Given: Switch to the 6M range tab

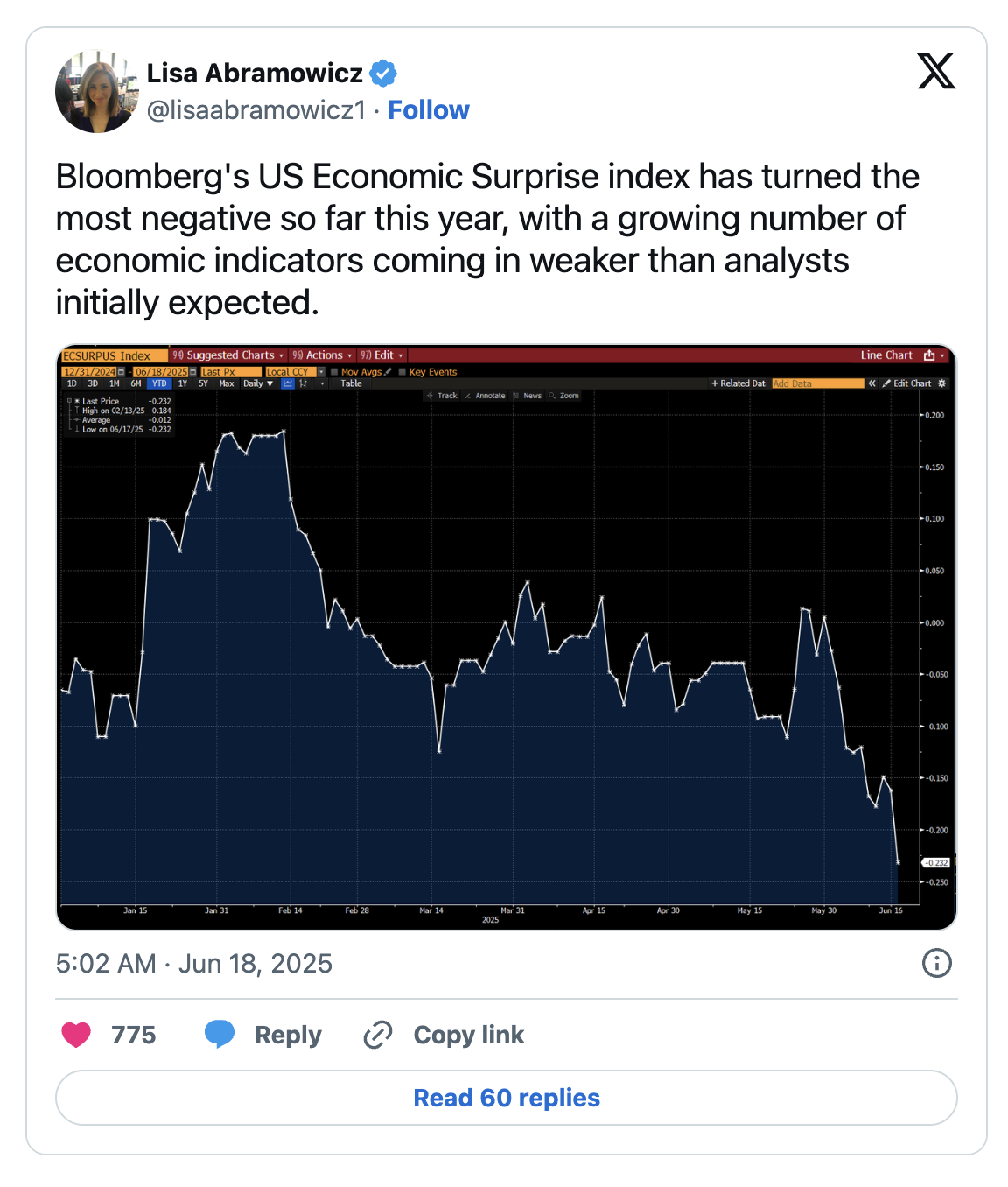Looking at the screenshot, I should pyautogui.click(x=136, y=383).
